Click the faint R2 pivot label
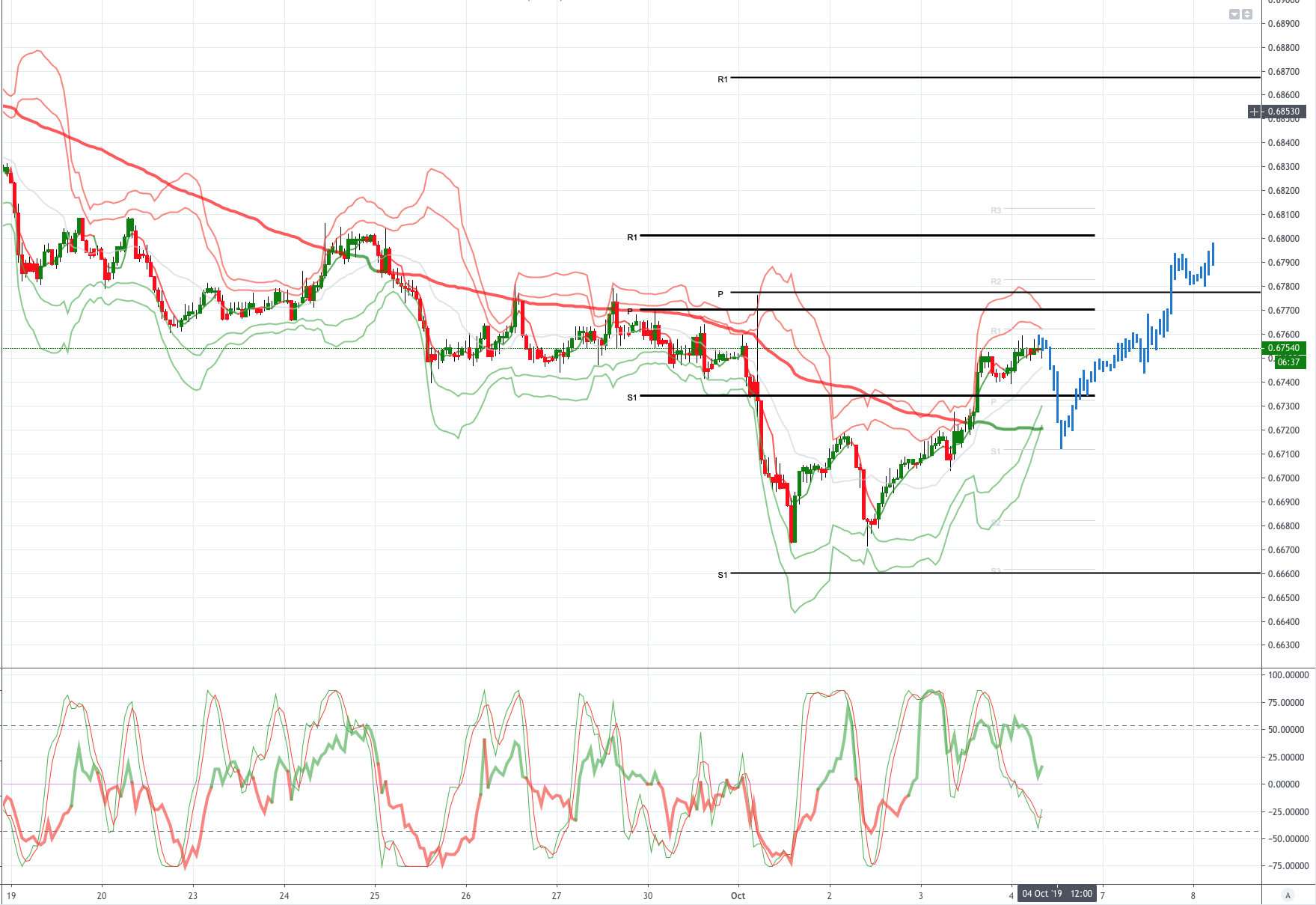 click(x=996, y=282)
